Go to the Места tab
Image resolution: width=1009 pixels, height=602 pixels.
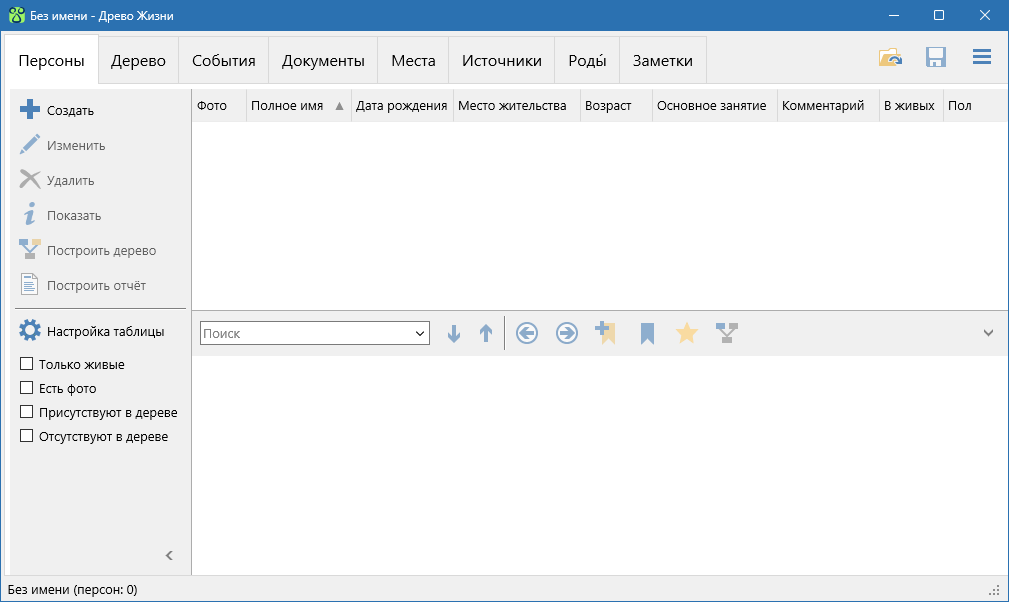413,60
